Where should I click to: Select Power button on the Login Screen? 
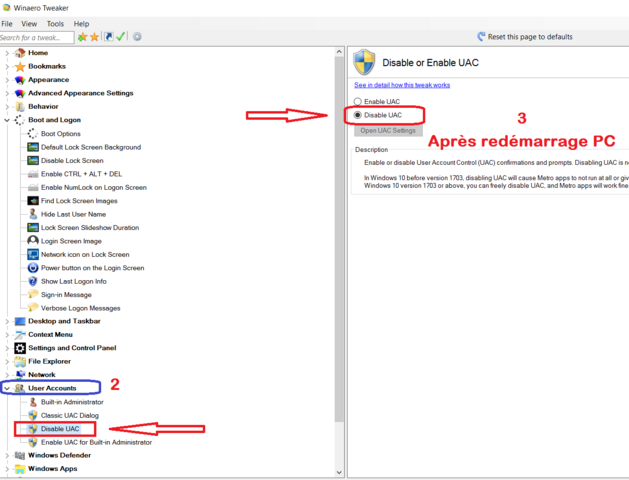[92, 268]
